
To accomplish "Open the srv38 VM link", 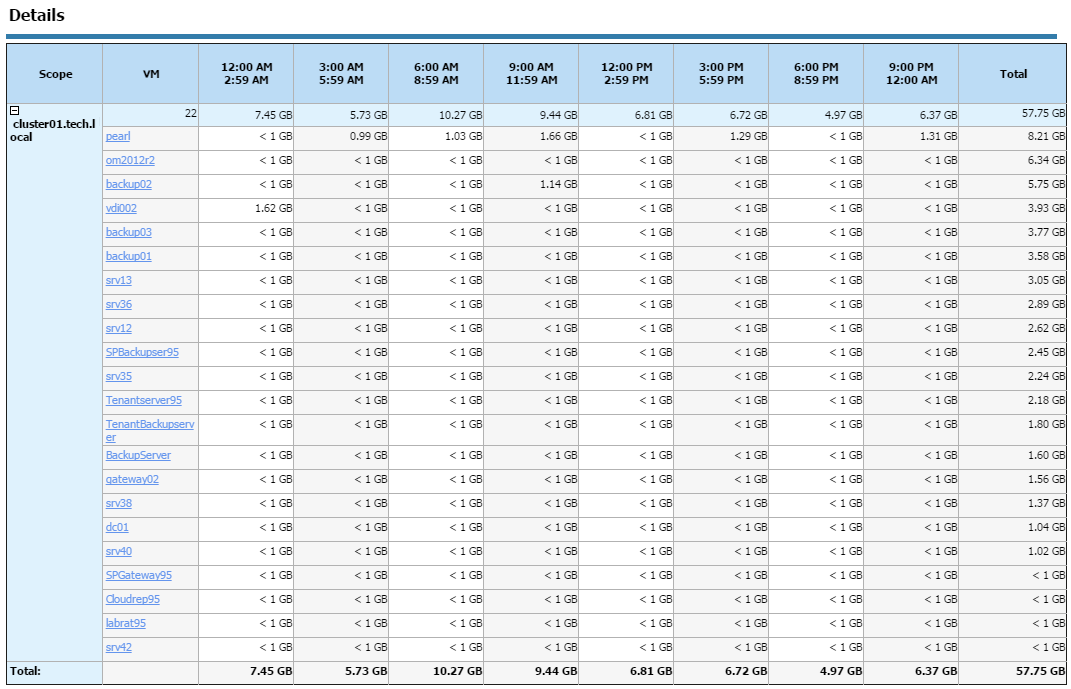I will coord(119,503).
